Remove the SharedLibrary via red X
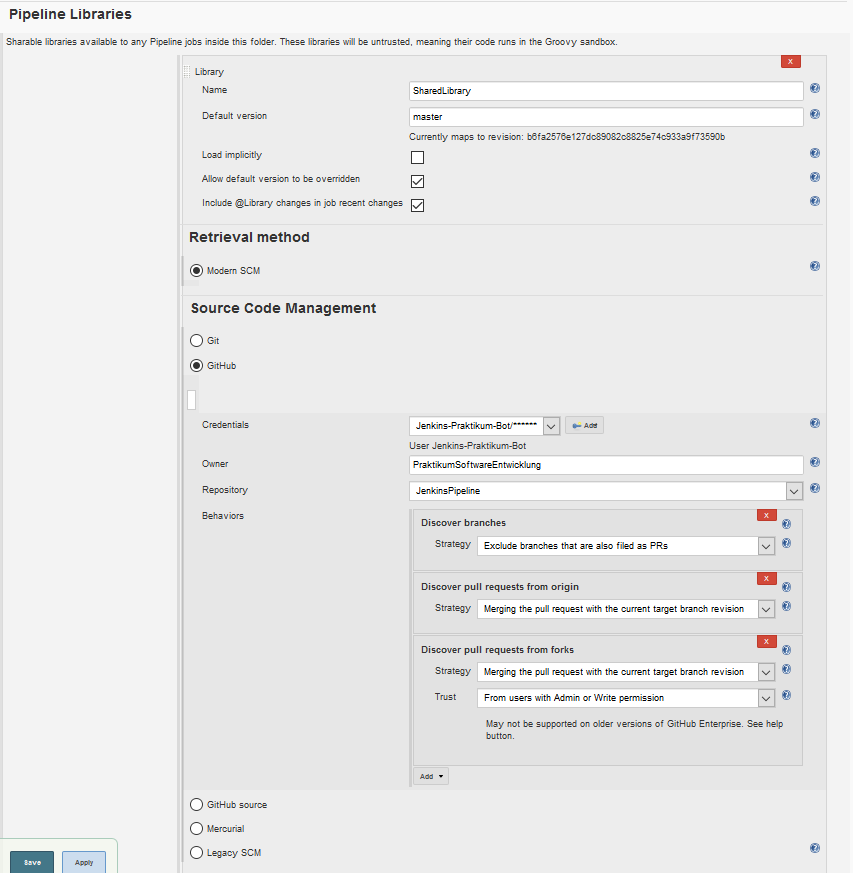The height and width of the screenshot is (873, 853). (x=790, y=61)
